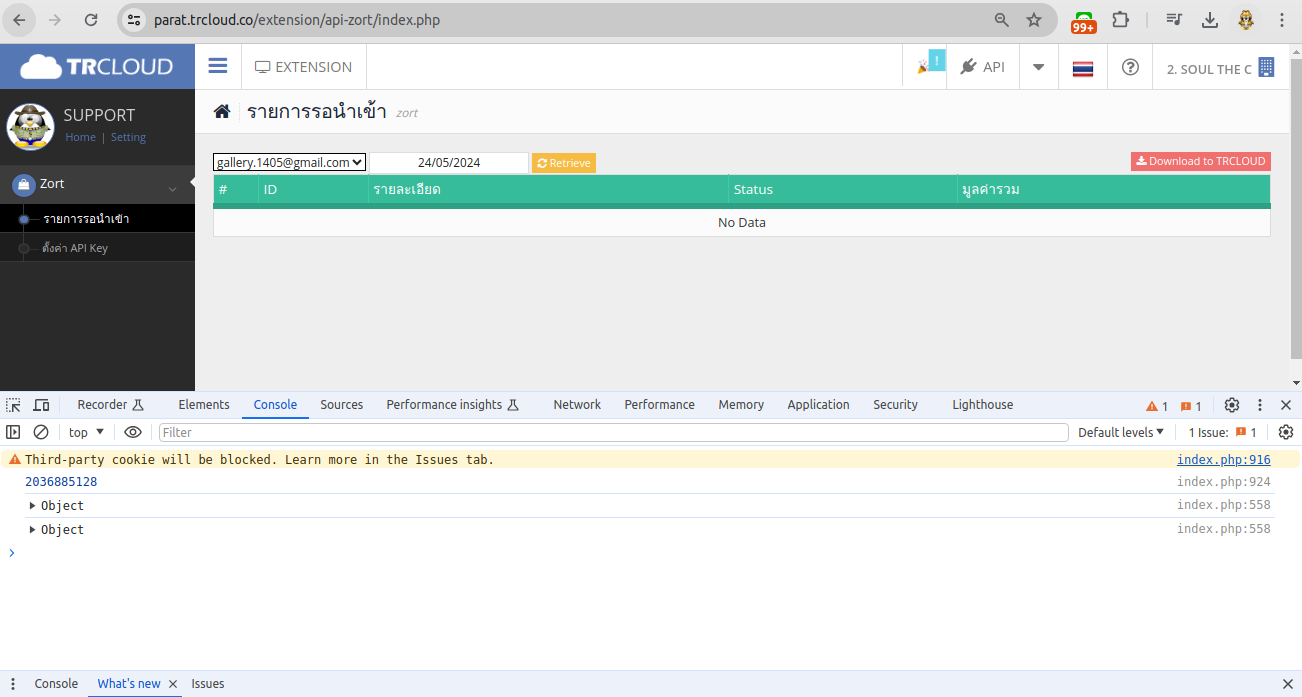The image size is (1302, 697).
Task: Open the Extensions puzzle icon
Action: 1121,20
